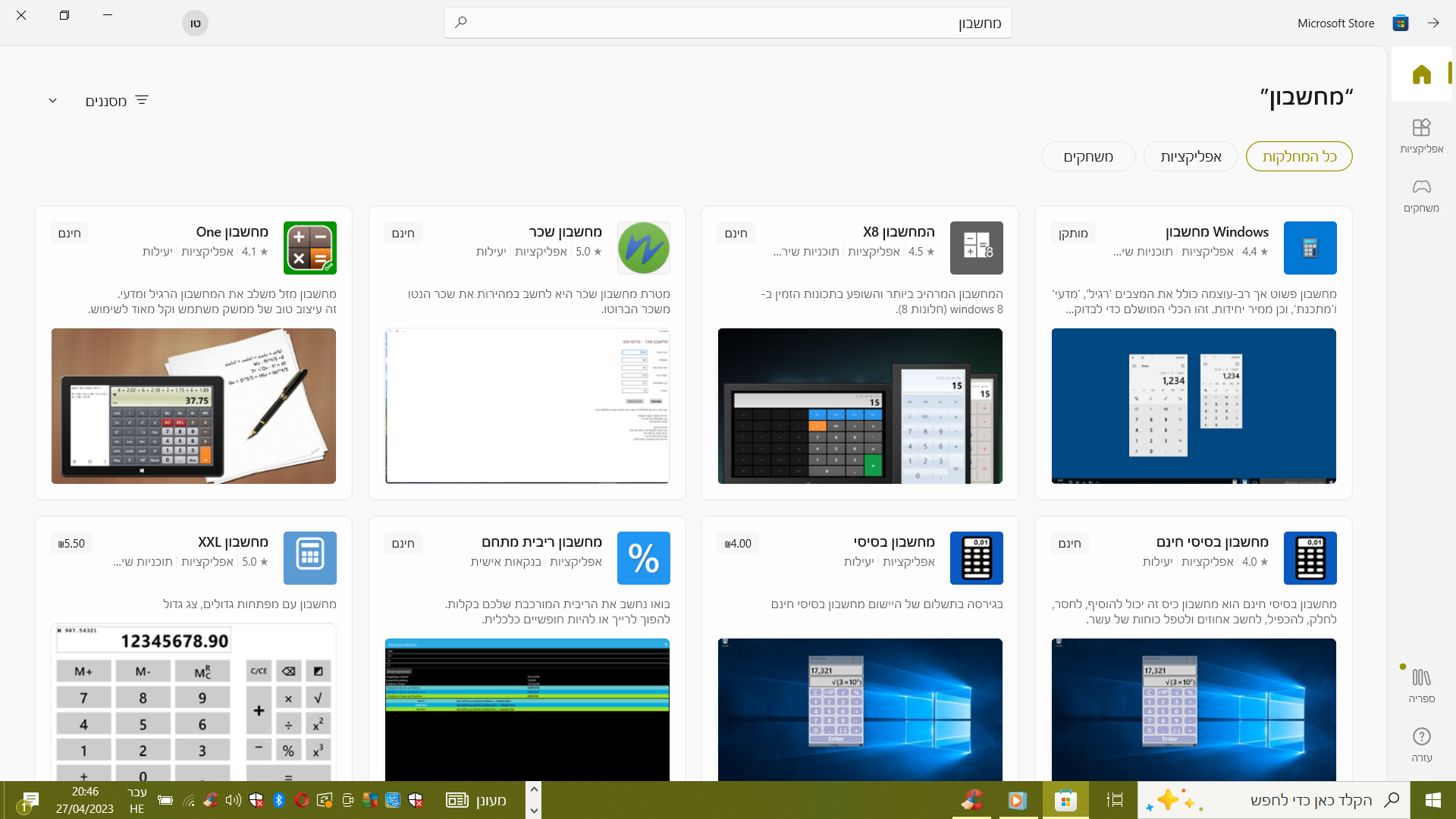Click the search magnifier icon in the search box
1456x819 pixels.
pyautogui.click(x=461, y=23)
